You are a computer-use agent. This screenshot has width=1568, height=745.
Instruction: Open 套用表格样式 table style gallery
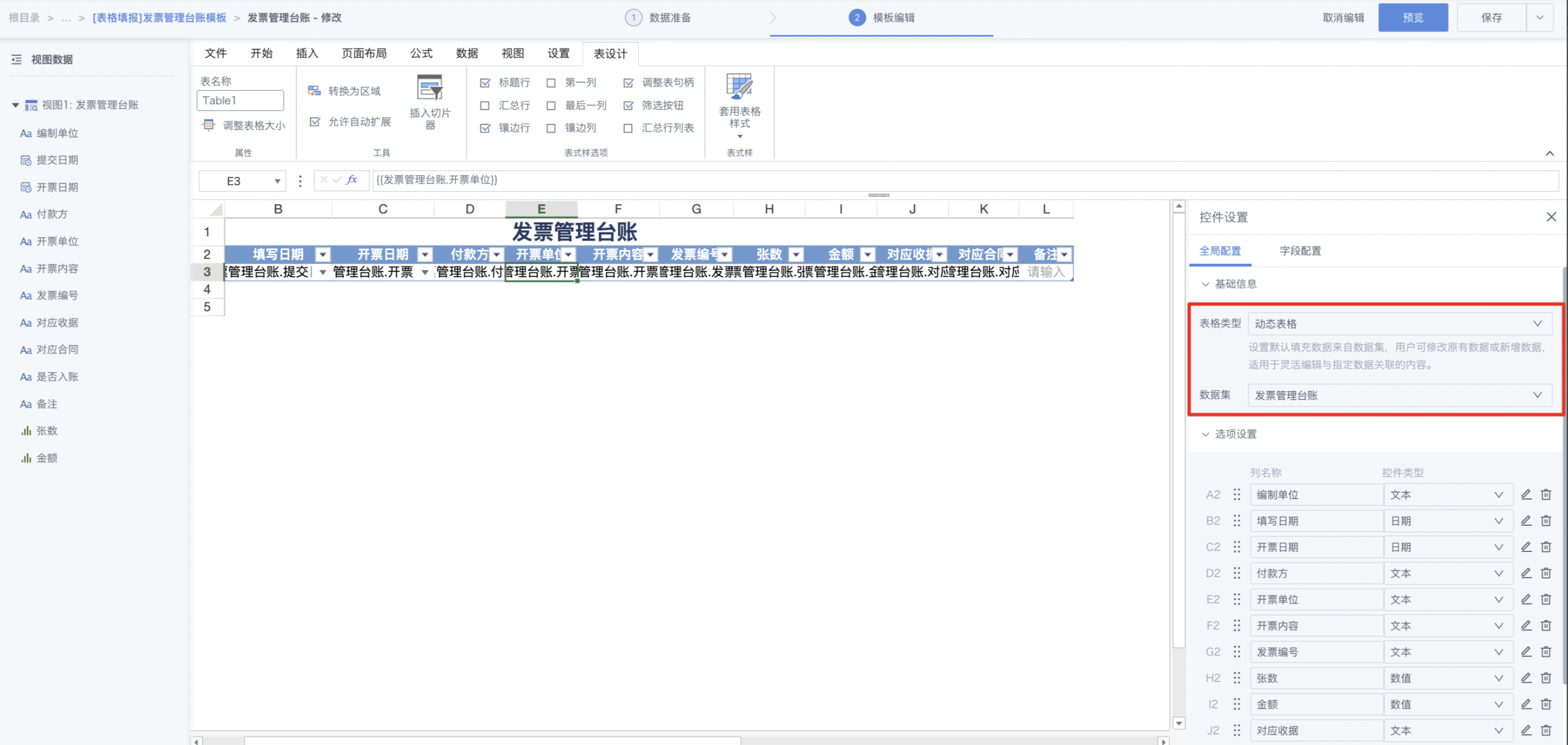coord(739,105)
